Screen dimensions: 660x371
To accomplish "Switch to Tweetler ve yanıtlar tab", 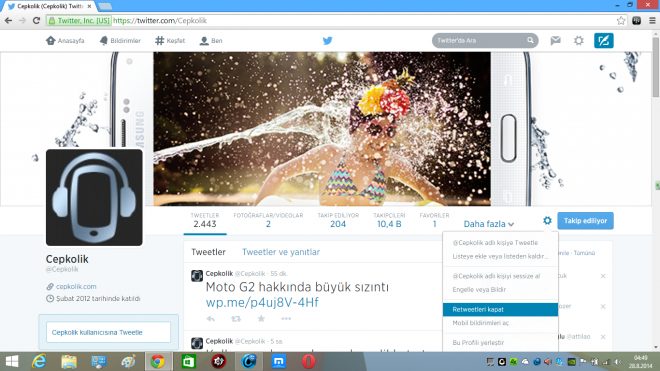I will click(281, 252).
